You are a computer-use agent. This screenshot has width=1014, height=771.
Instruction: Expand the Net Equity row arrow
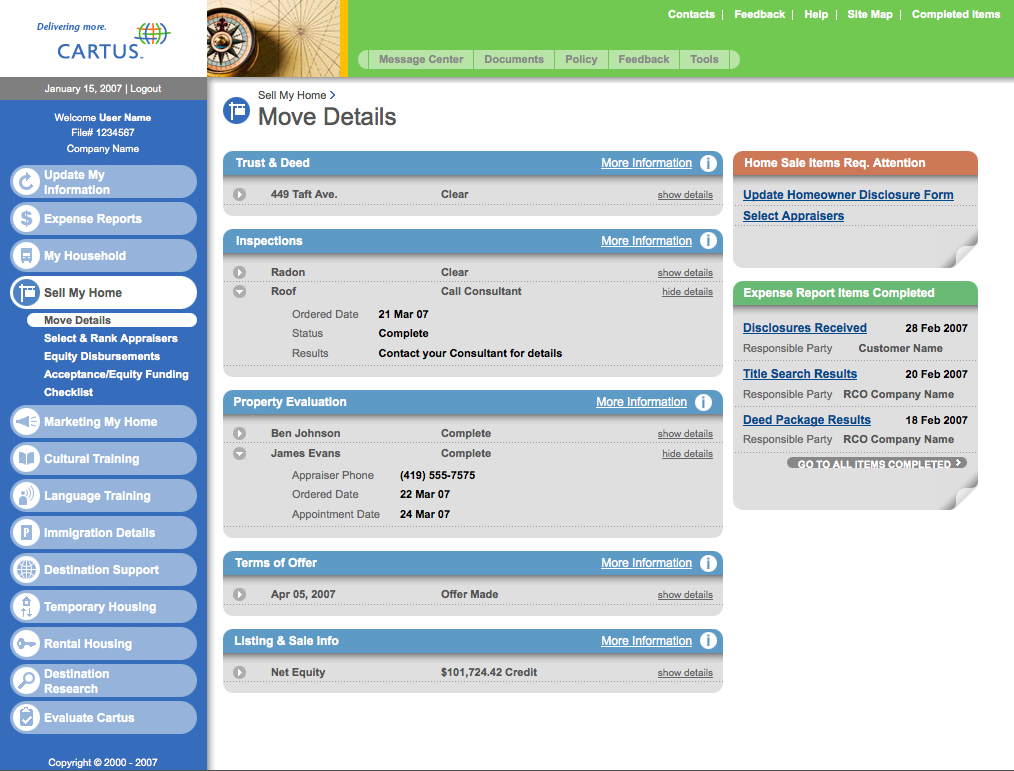point(239,673)
